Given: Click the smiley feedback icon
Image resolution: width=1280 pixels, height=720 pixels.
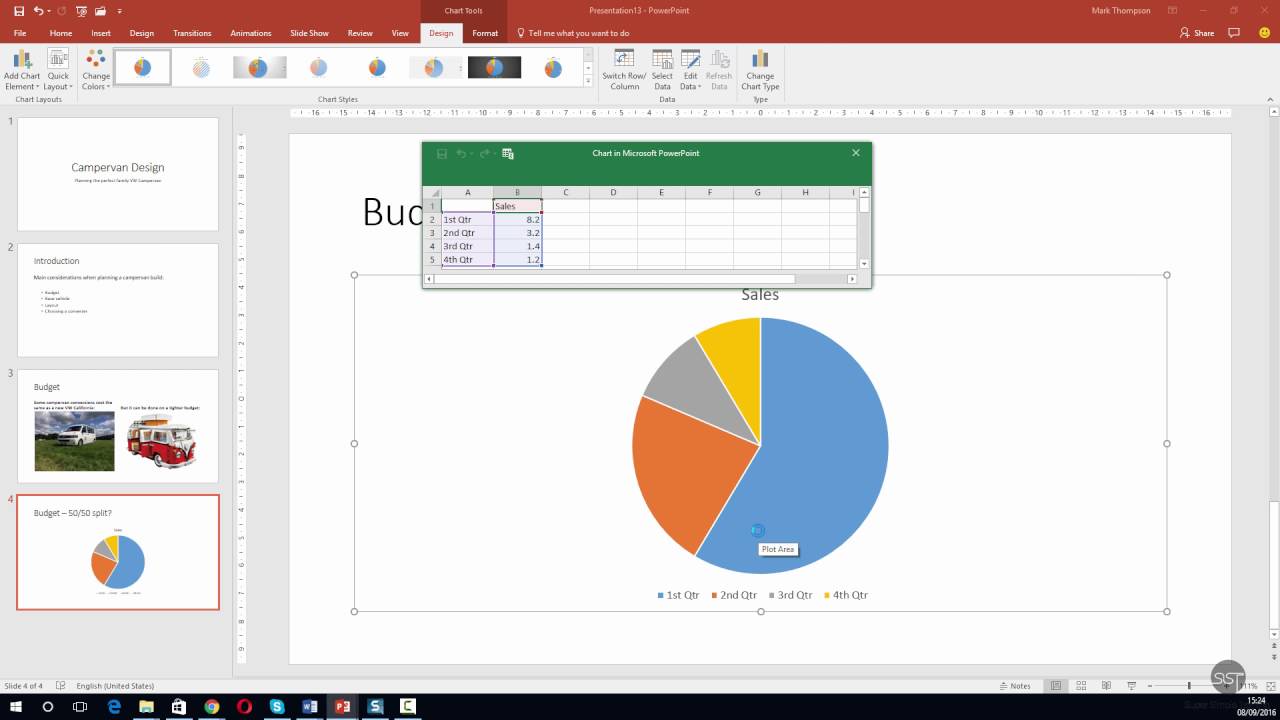Looking at the screenshot, I should pos(1264,33).
